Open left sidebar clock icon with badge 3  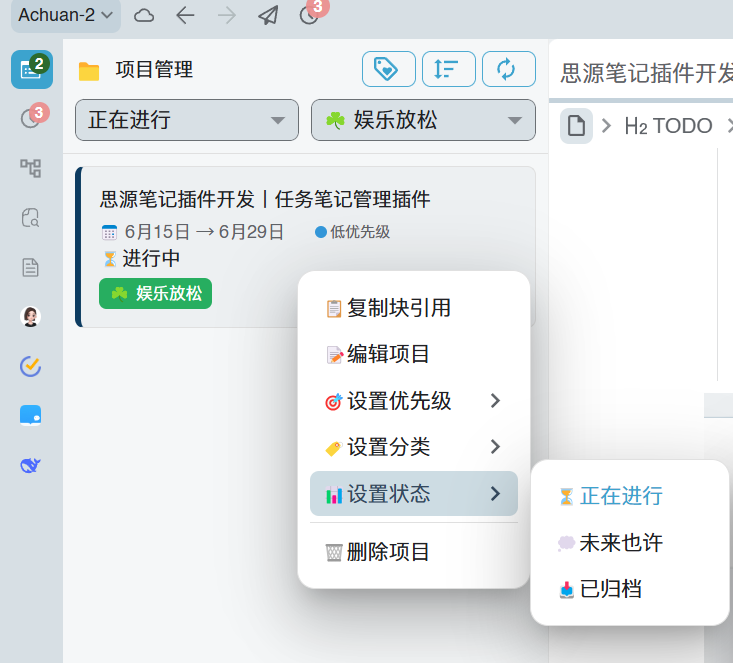tap(31, 118)
